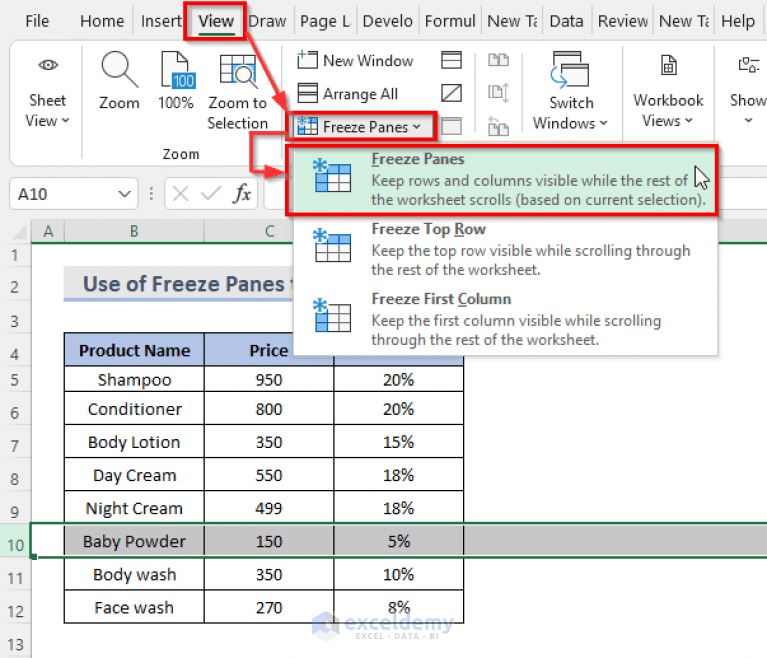Click the Cancel formula X icon

[x=180, y=194]
